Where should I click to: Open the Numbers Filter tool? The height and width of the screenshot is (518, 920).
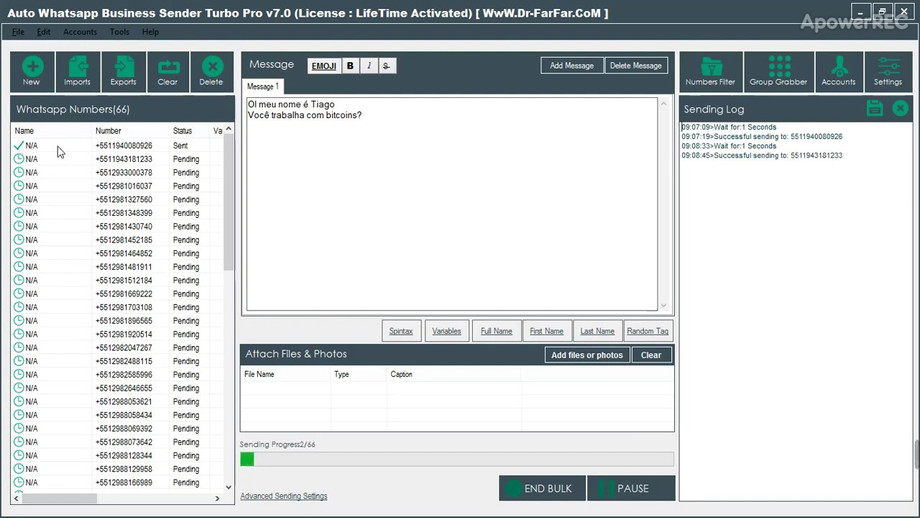point(710,71)
